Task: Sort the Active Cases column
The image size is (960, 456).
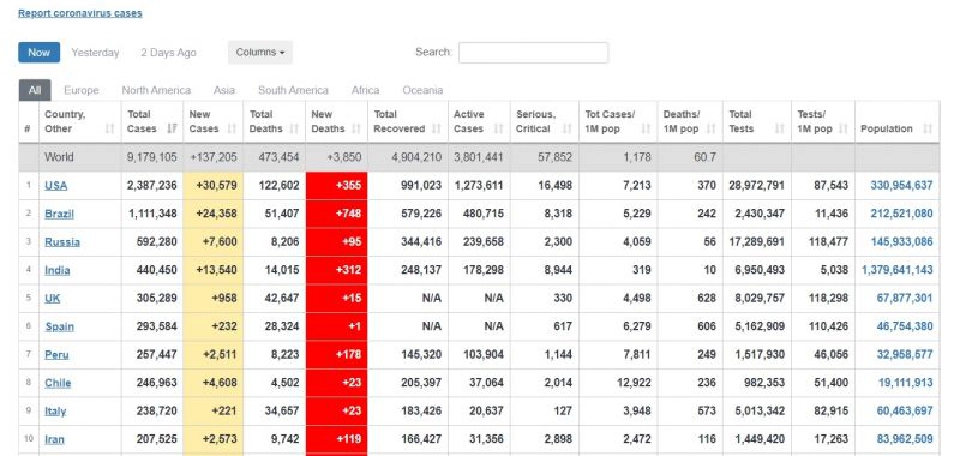Action: pos(498,129)
